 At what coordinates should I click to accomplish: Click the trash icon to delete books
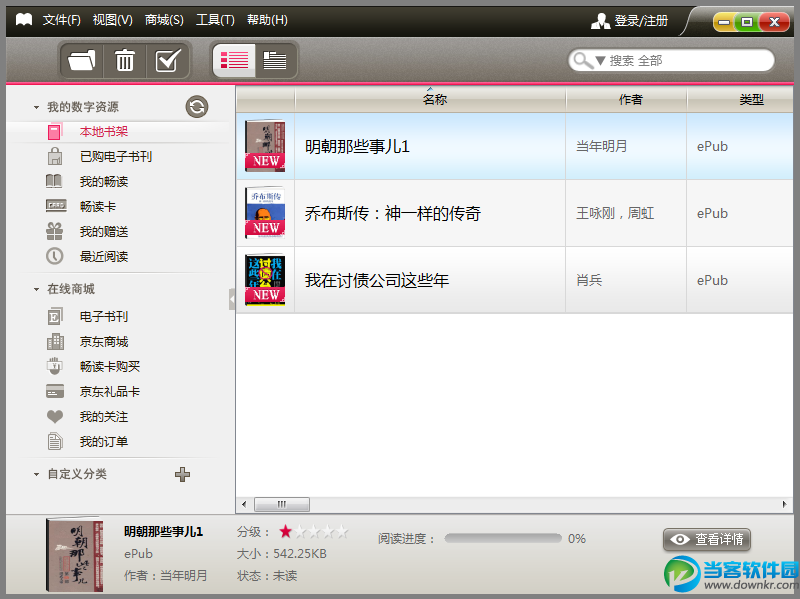[124, 60]
